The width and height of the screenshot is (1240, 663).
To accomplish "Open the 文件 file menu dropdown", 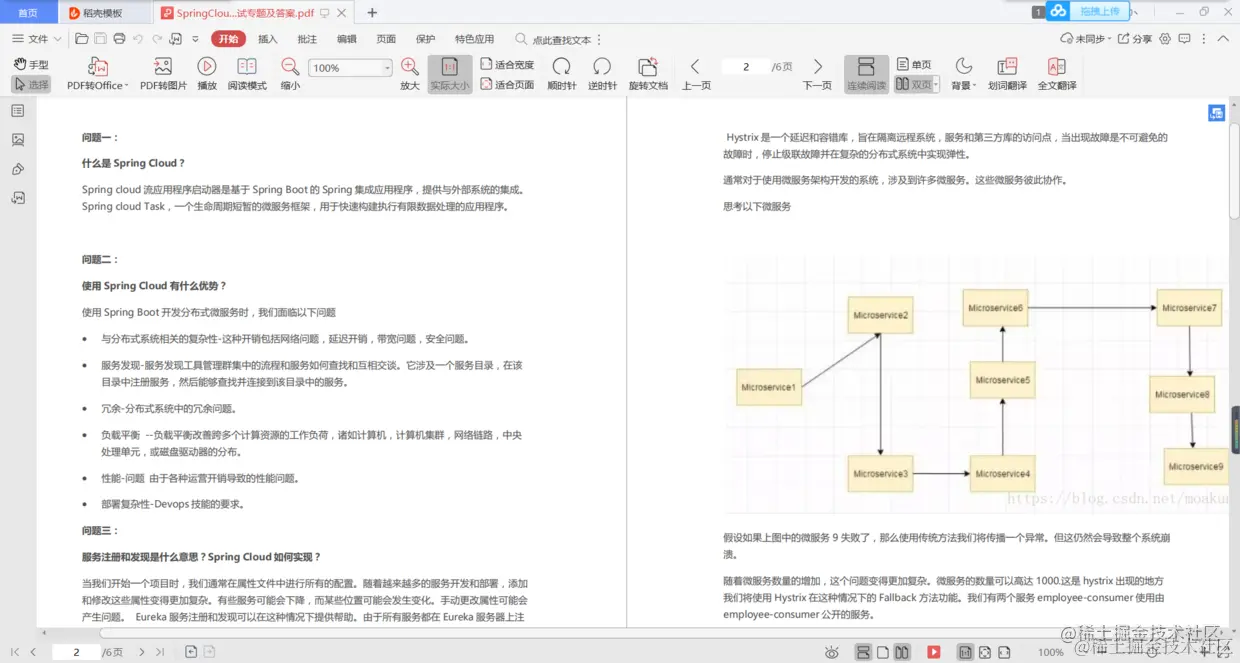I will coord(37,39).
